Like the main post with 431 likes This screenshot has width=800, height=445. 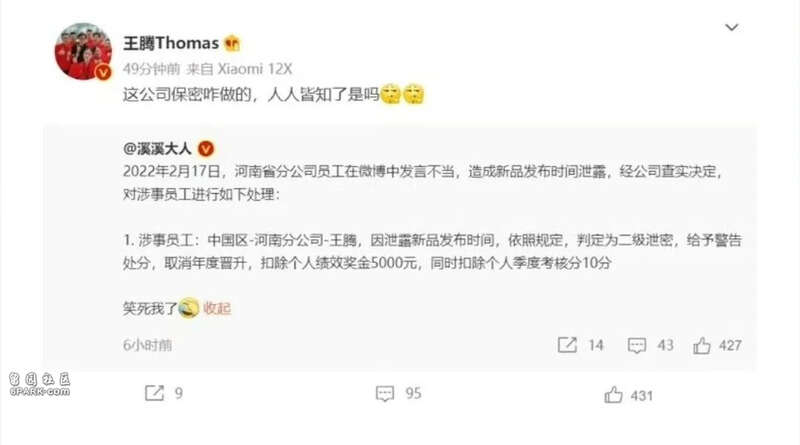(629, 395)
